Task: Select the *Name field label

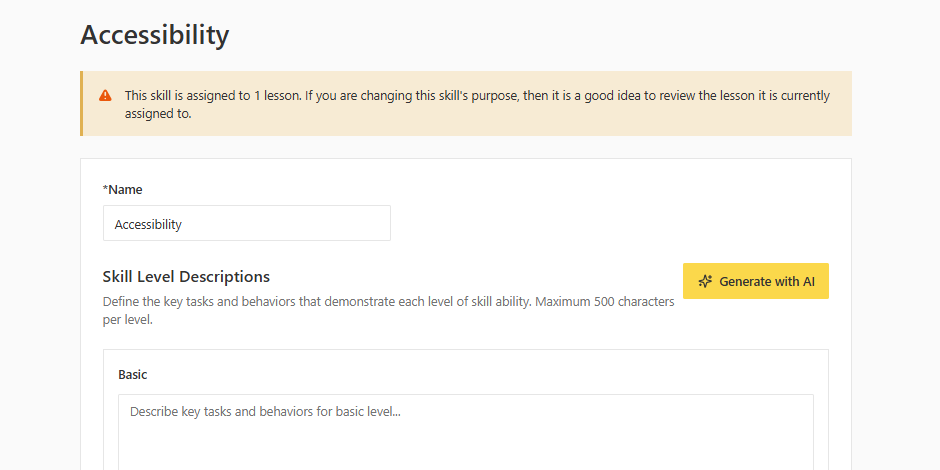Action: [x=125, y=189]
